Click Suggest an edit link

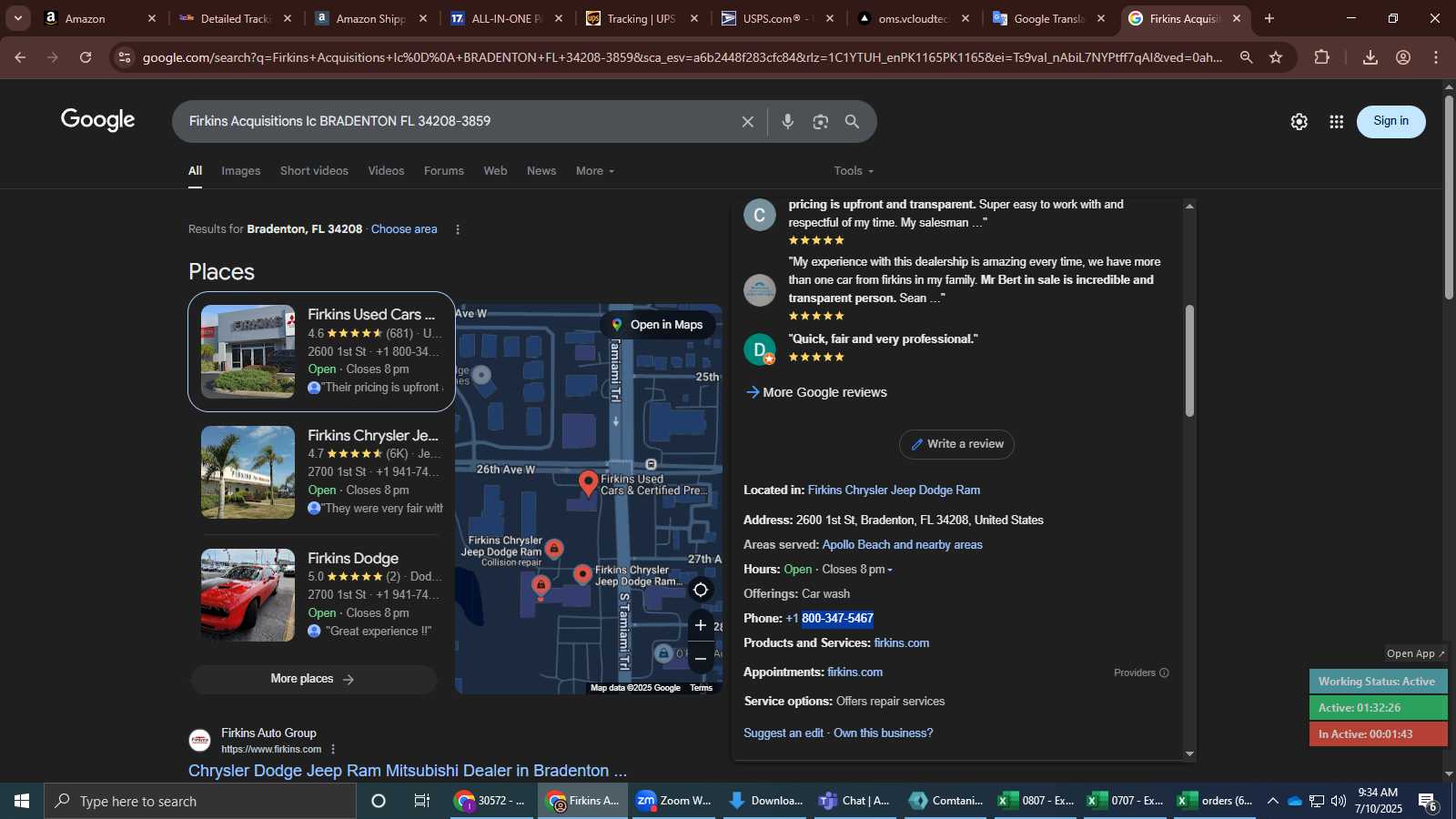click(x=784, y=733)
